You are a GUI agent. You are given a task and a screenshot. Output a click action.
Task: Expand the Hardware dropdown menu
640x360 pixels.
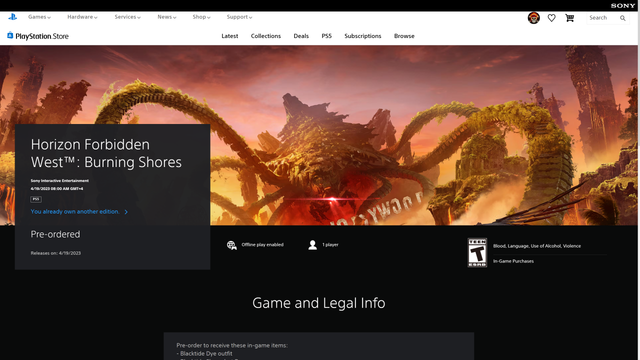click(x=82, y=17)
